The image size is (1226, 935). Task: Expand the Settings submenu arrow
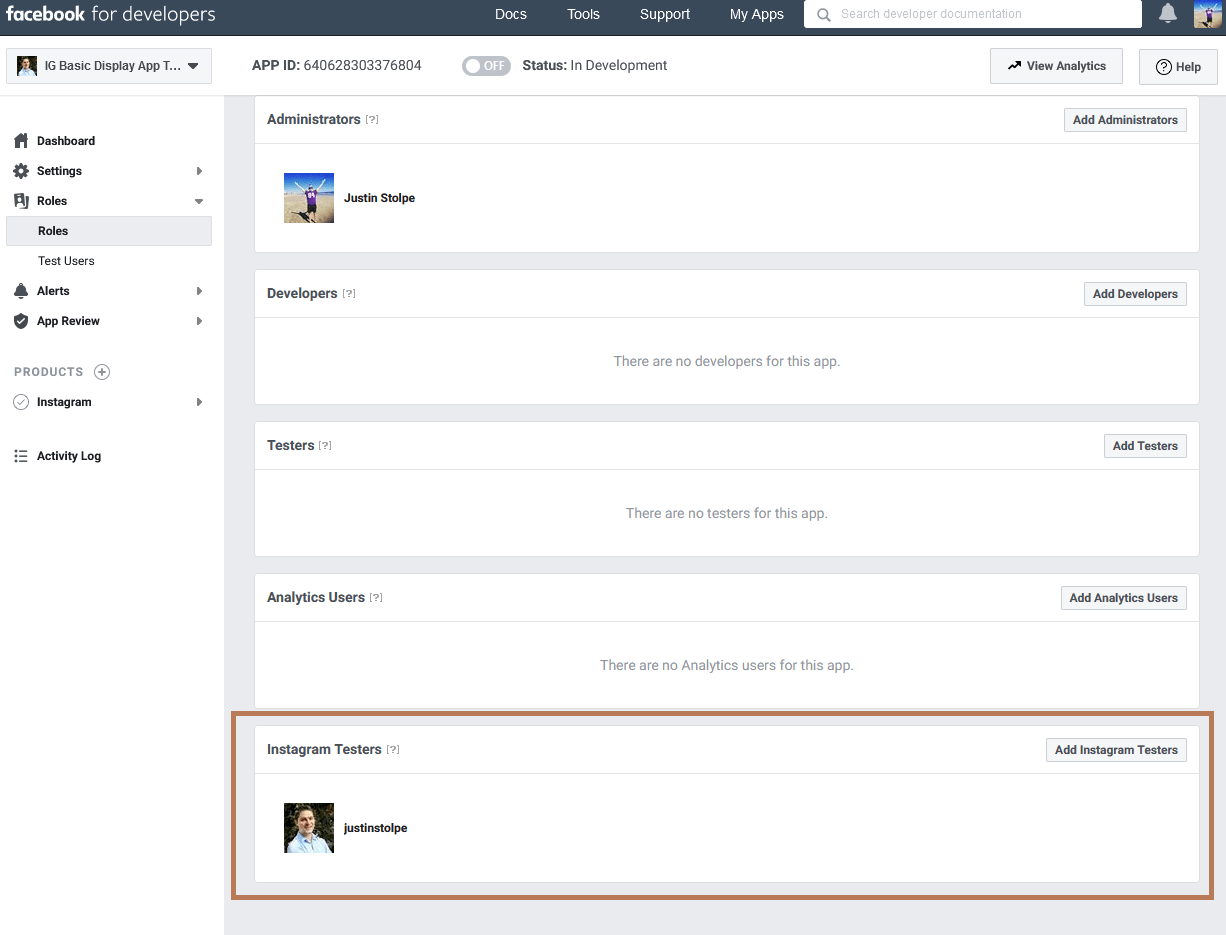click(199, 171)
